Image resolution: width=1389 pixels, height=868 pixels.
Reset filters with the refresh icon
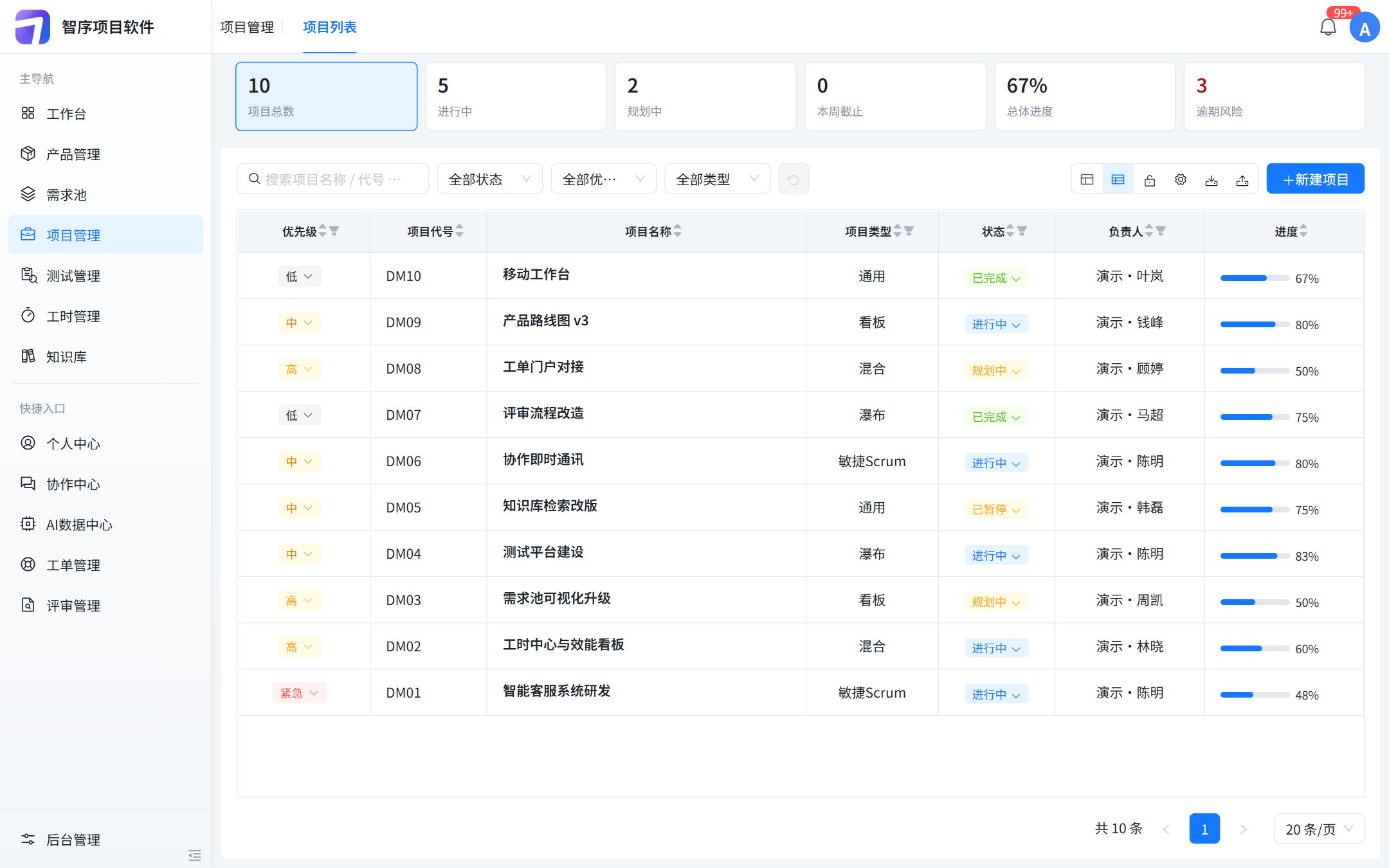794,179
